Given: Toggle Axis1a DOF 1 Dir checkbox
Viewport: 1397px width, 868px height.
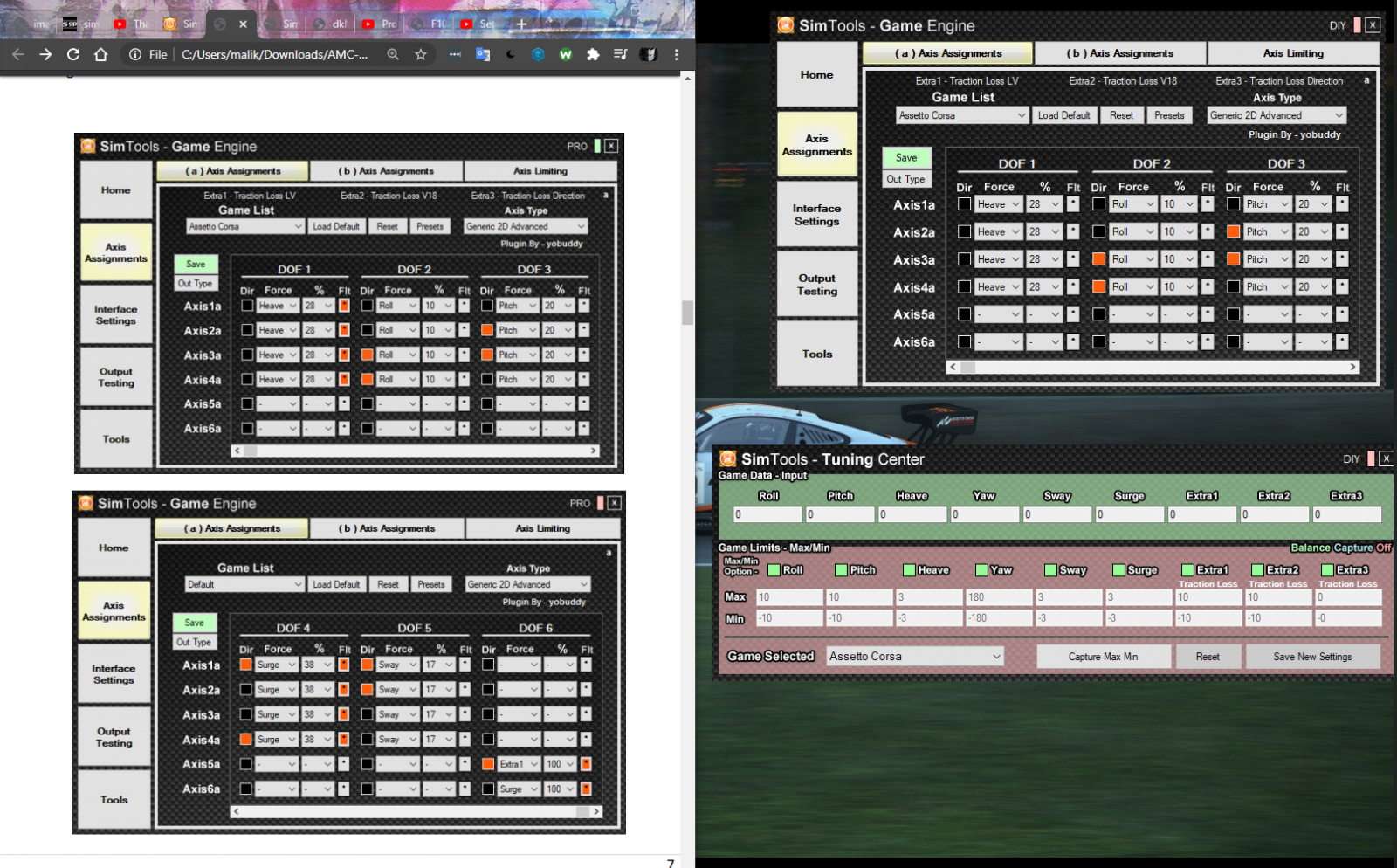Looking at the screenshot, I should coord(964,204).
